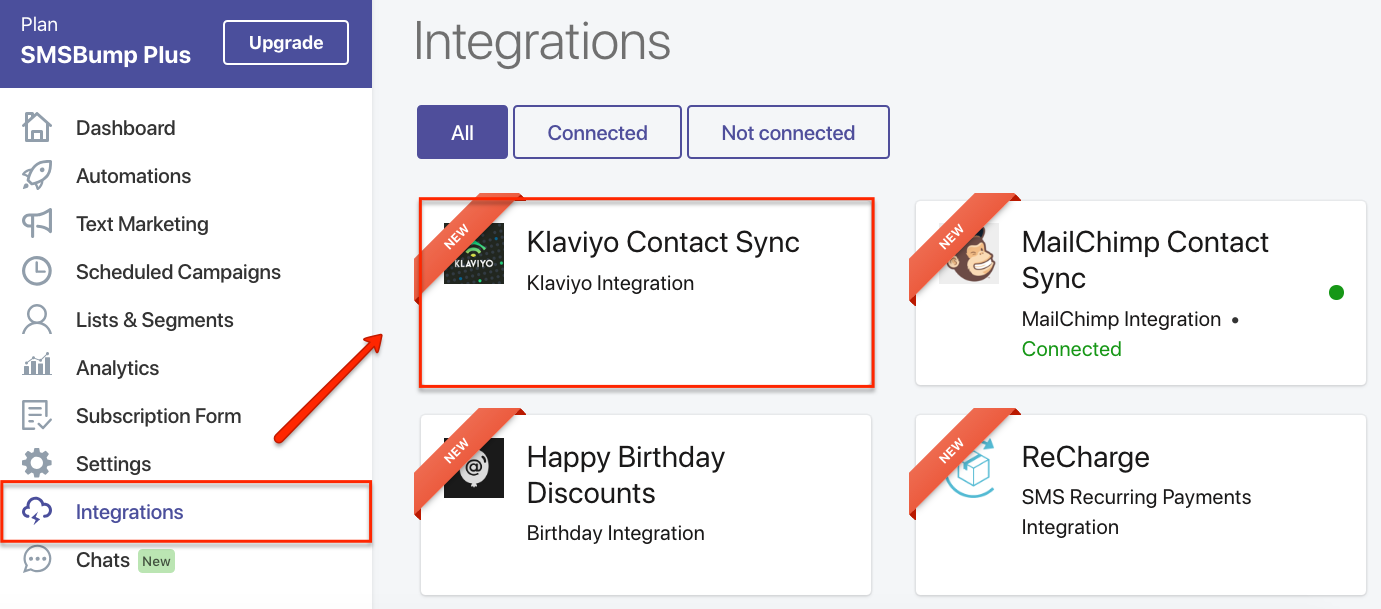
Task: Click the Chats speech bubble icon
Action: 37,560
